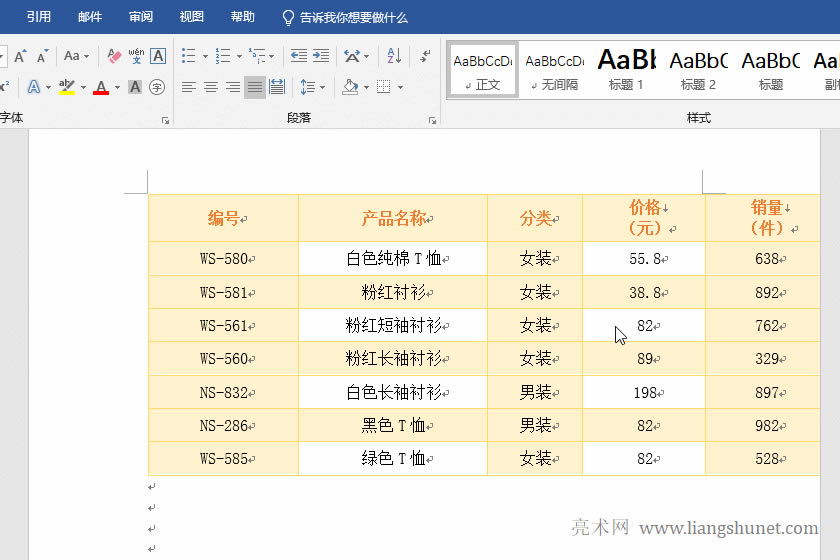The height and width of the screenshot is (560, 840).
Task: Toggle justify text alignment
Action: [x=255, y=88]
